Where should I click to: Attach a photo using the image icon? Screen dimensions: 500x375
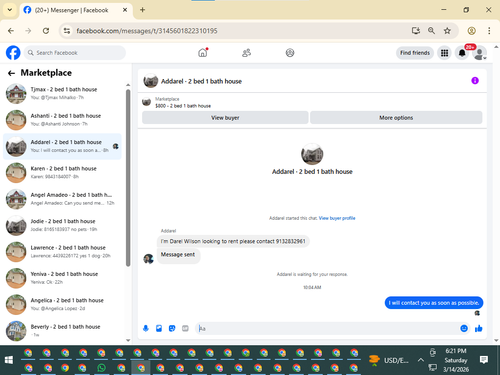159,328
